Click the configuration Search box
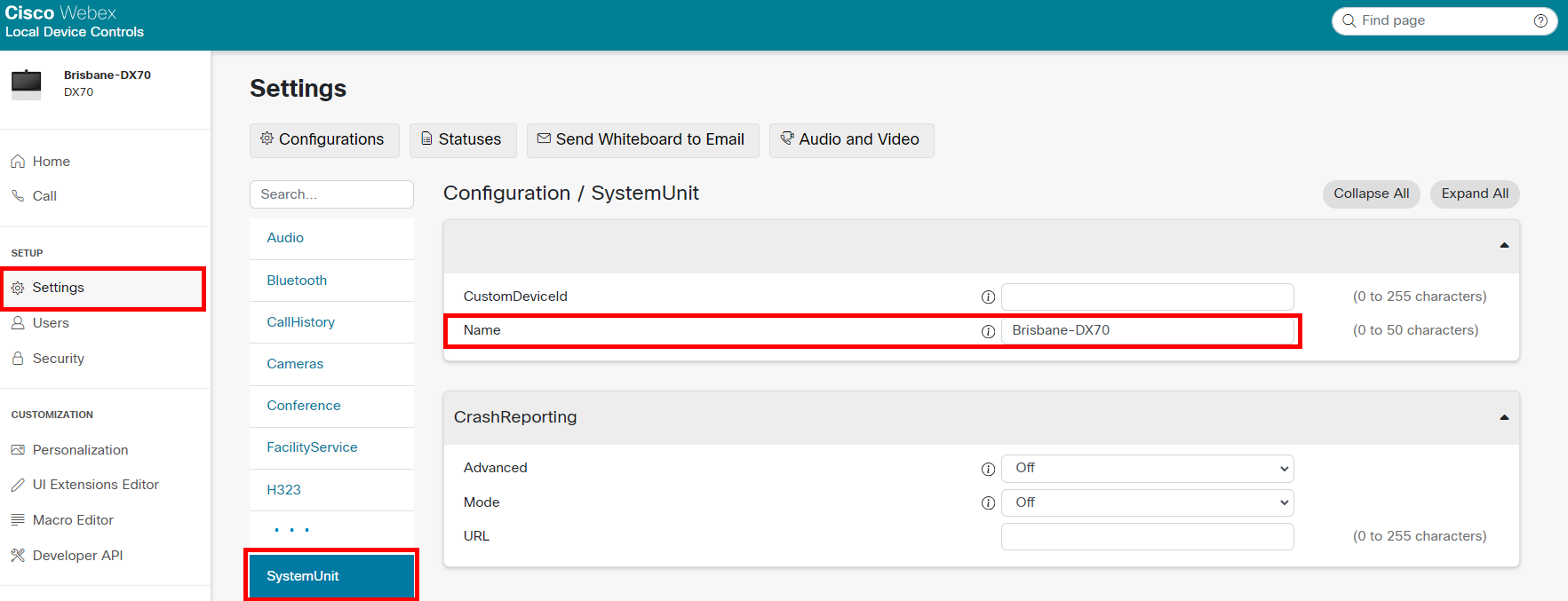Viewport: 1568px width, 601px height. pyautogui.click(x=331, y=194)
